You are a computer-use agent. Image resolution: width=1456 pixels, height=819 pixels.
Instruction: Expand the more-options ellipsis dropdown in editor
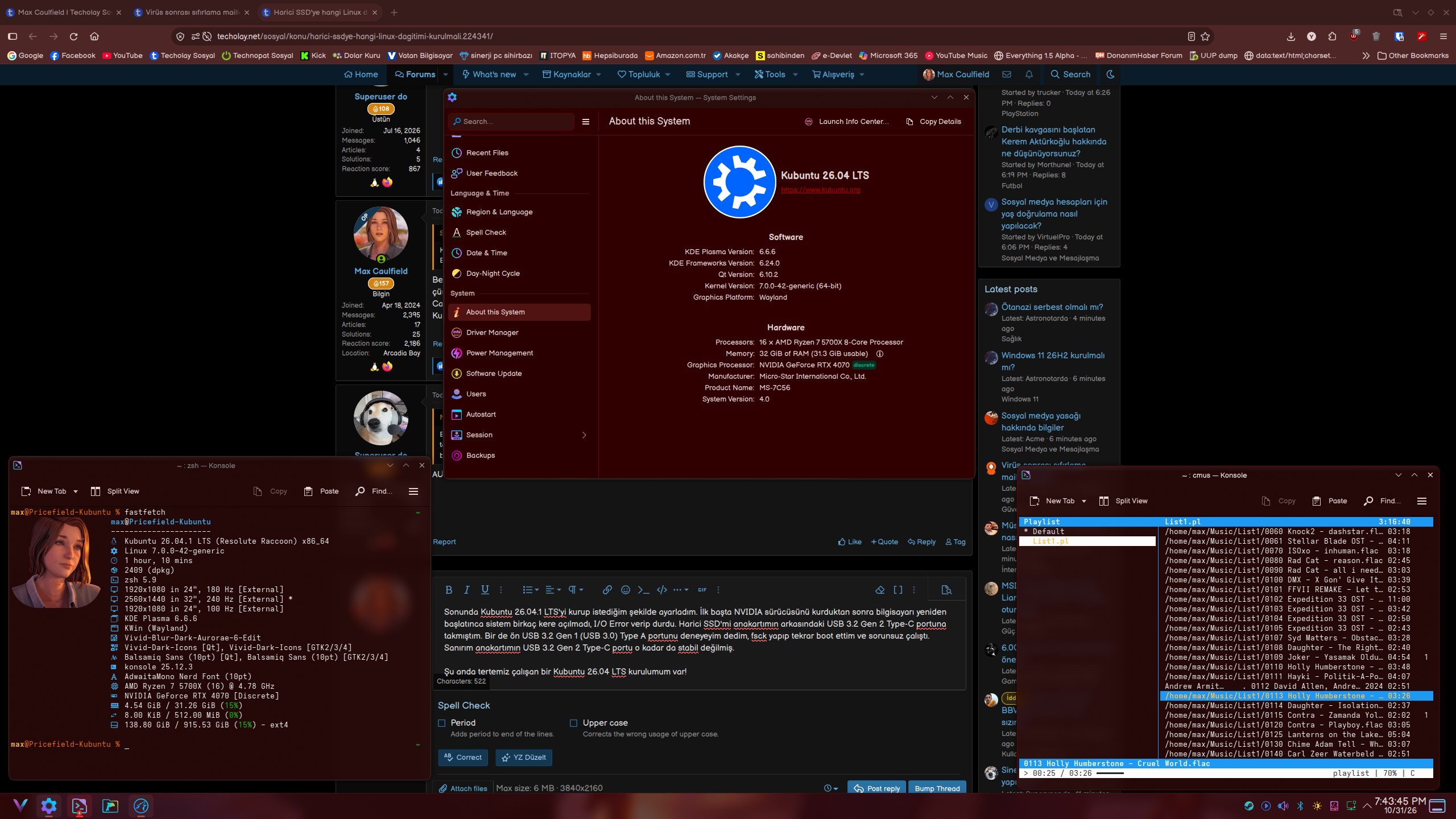[x=681, y=590]
